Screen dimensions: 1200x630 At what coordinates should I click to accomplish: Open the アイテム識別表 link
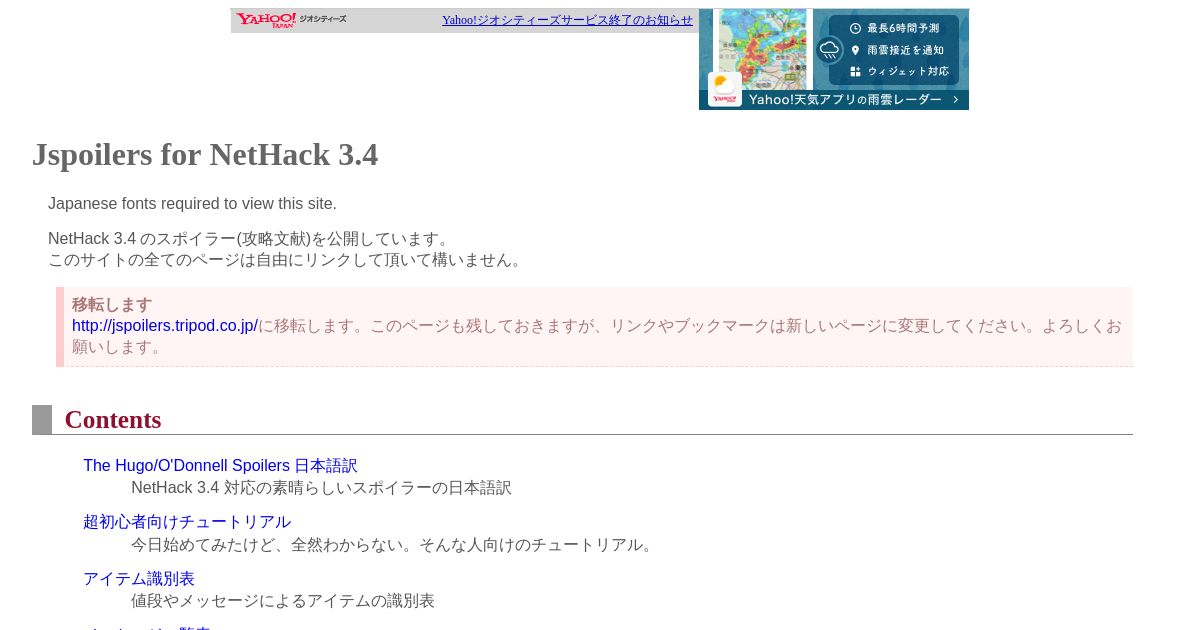[139, 579]
